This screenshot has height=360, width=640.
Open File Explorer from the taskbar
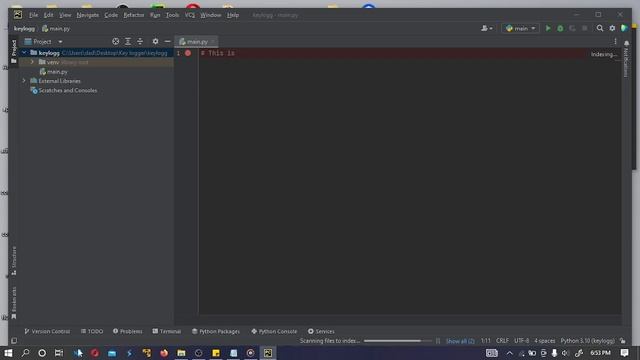coord(181,353)
